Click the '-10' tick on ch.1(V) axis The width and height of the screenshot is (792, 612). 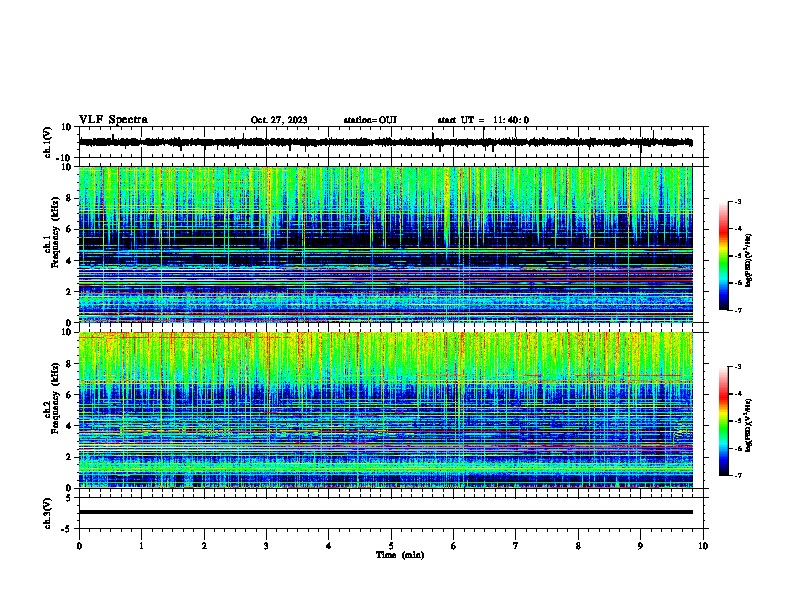pos(65,158)
